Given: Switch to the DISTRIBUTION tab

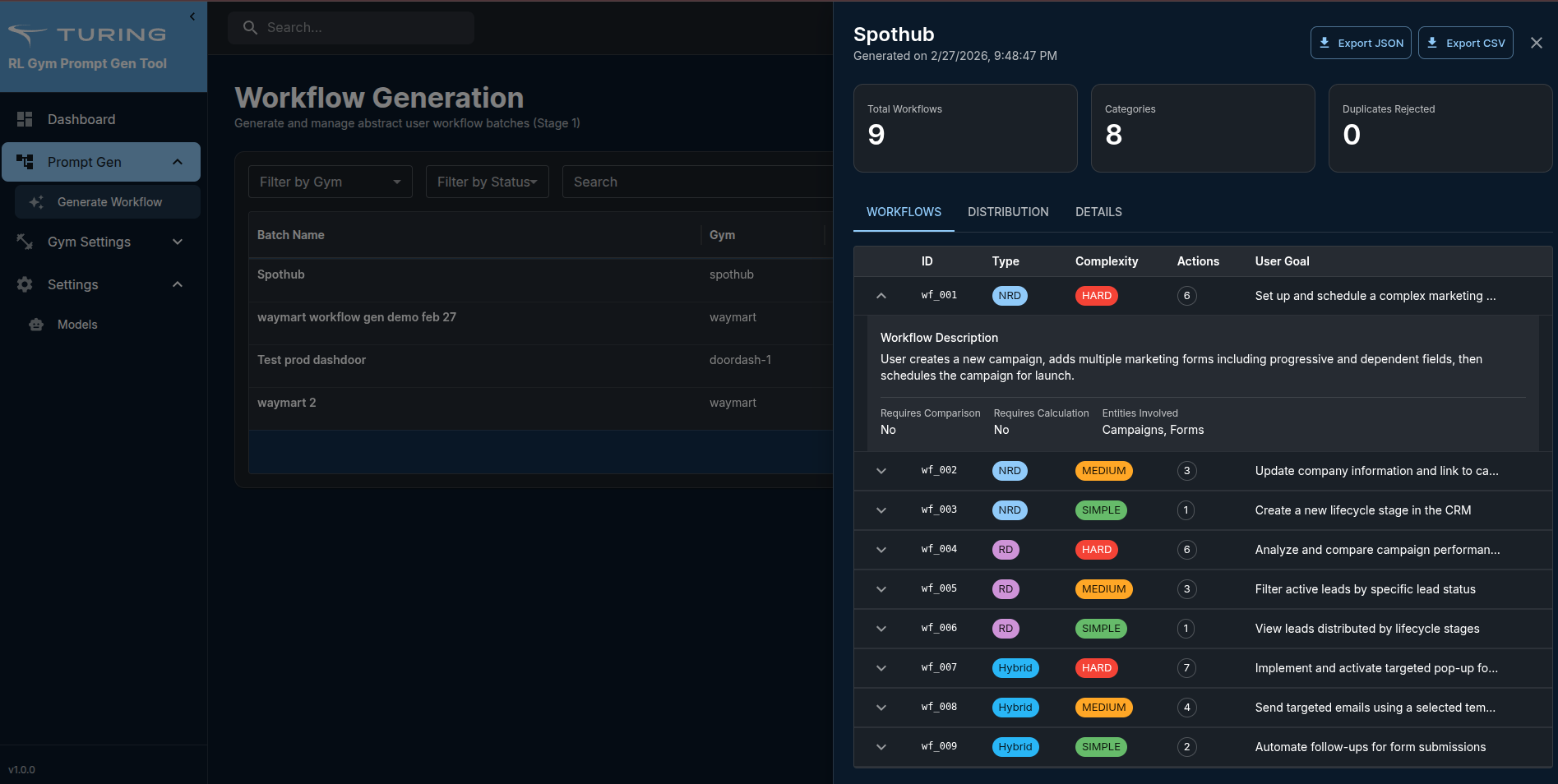Looking at the screenshot, I should click(x=1008, y=212).
